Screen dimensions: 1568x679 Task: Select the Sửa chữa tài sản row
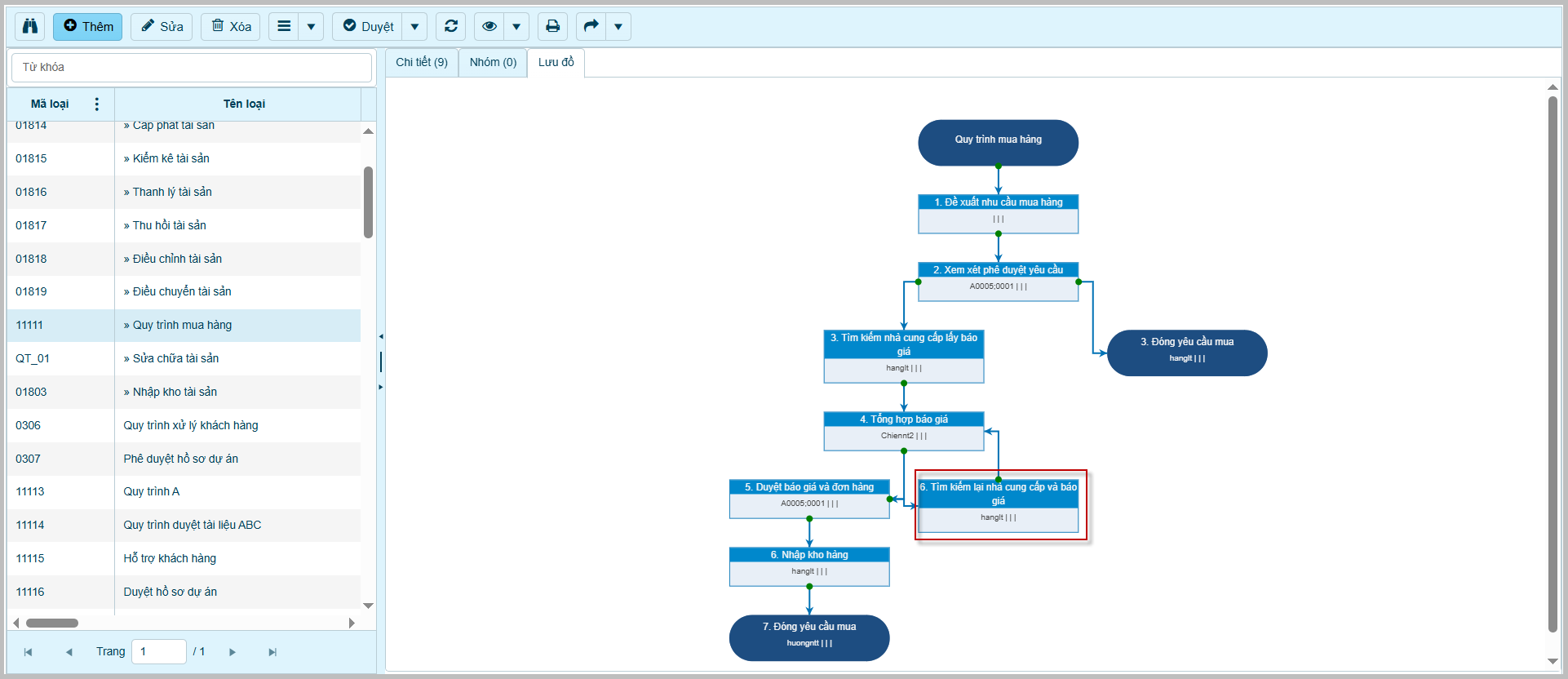(175, 358)
